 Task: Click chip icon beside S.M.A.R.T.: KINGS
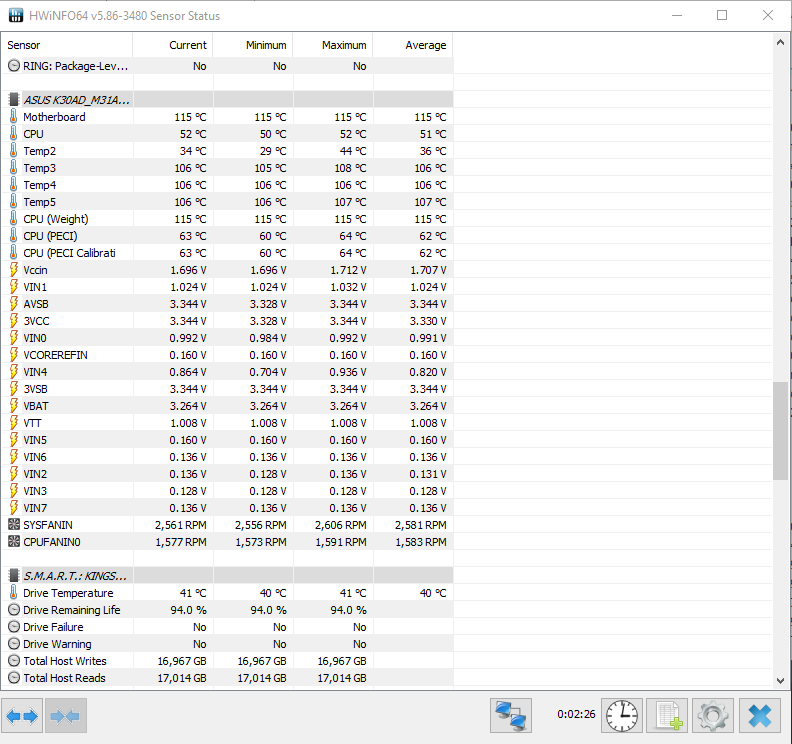click(x=14, y=575)
